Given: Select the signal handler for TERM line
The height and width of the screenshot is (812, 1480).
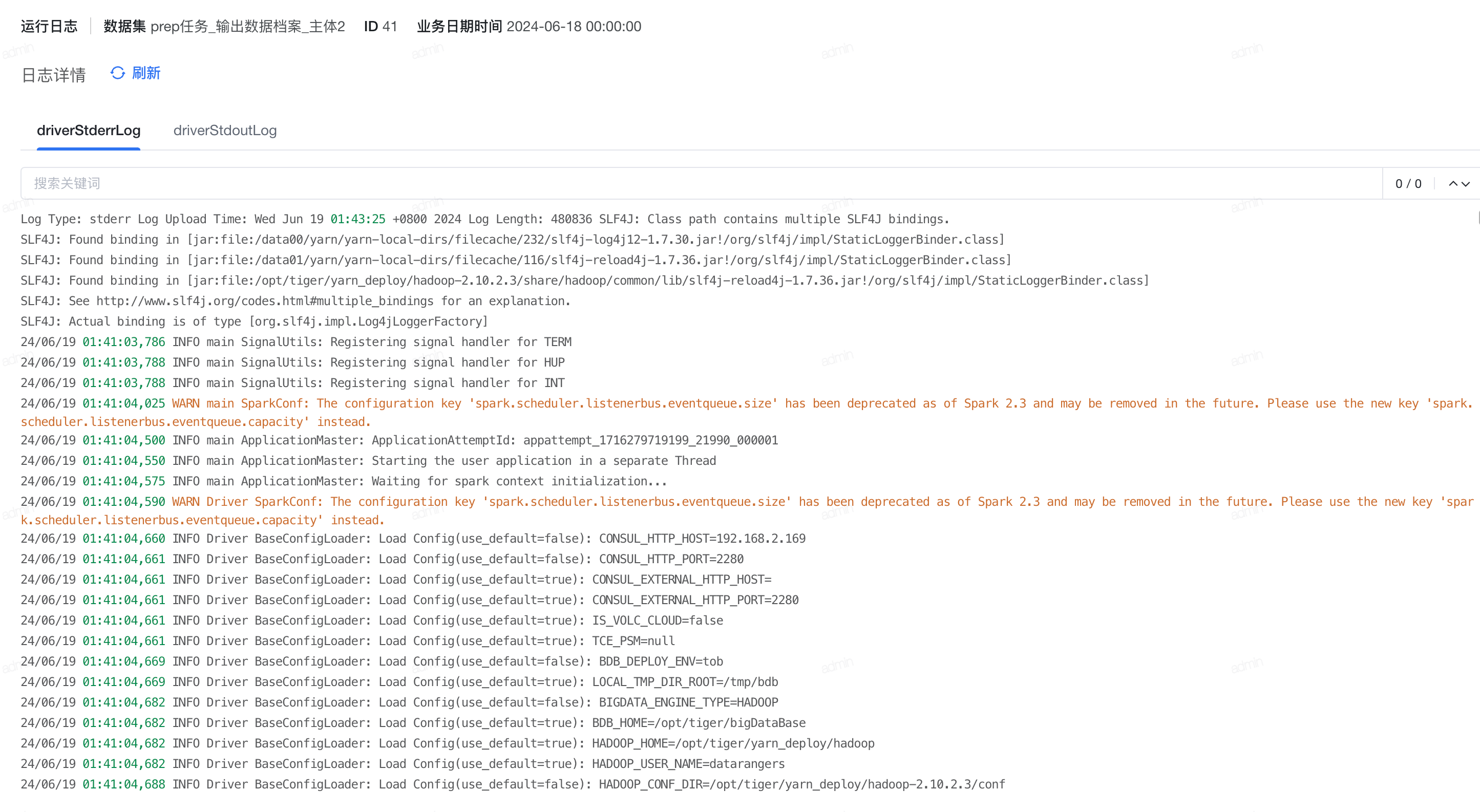Looking at the screenshot, I should coord(296,341).
